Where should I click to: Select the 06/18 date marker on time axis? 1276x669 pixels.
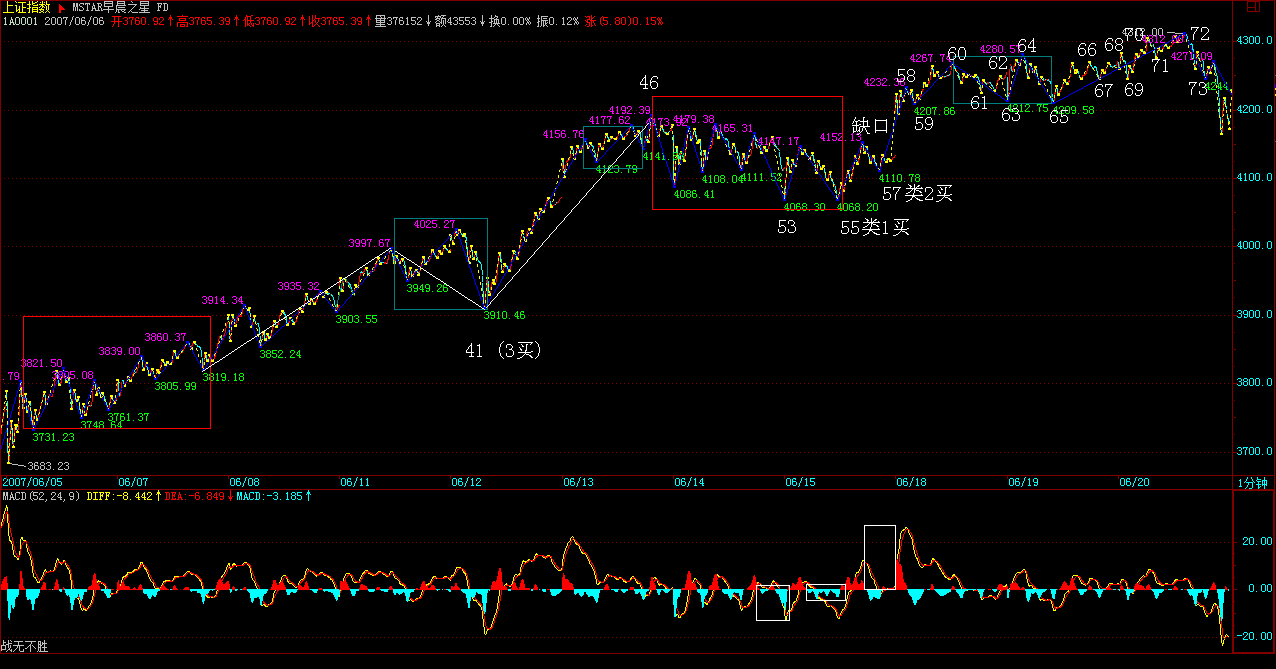[910, 482]
